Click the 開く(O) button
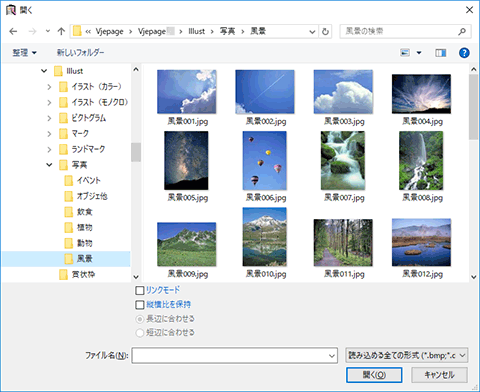 tap(374, 375)
